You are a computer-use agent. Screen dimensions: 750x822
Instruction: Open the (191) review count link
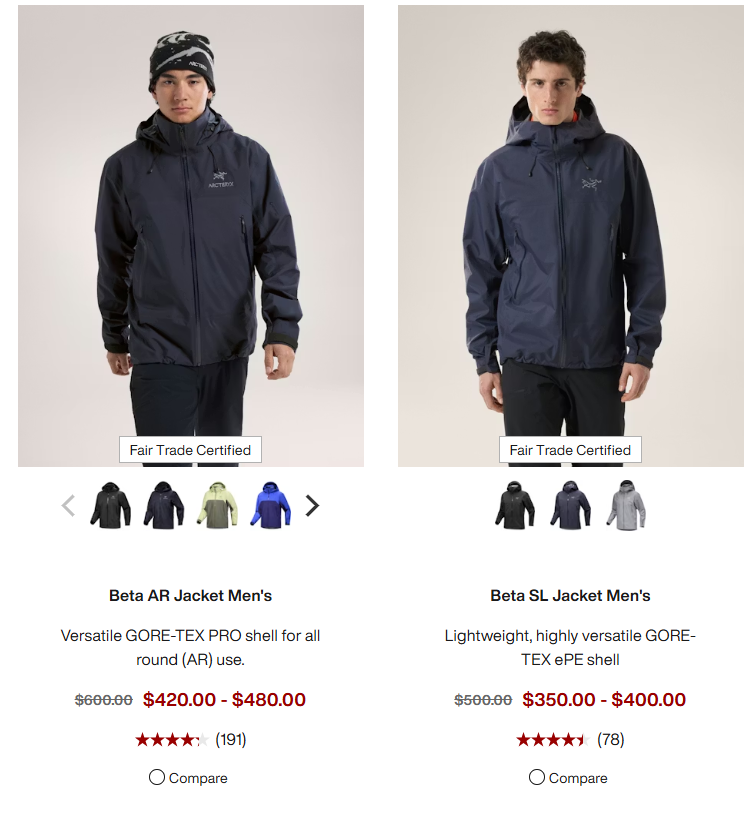(x=231, y=740)
